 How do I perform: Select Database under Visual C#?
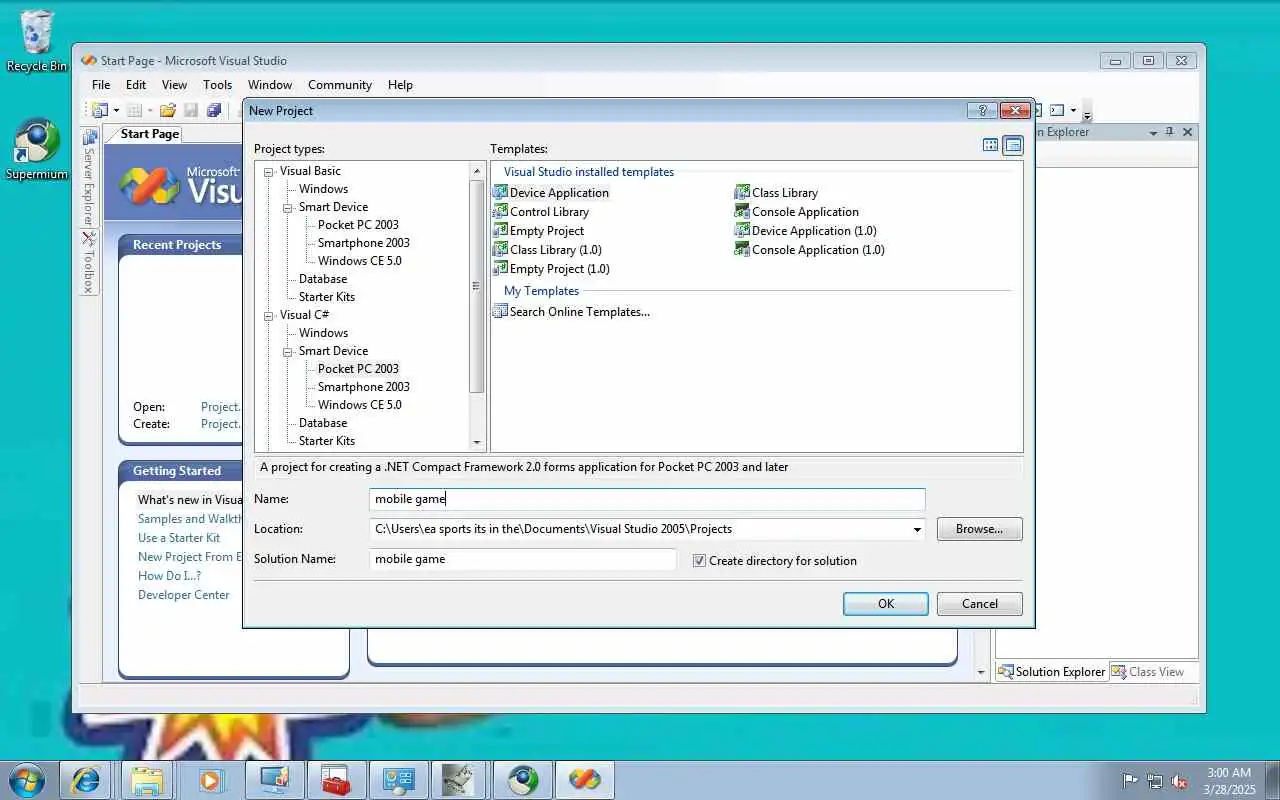coord(323,423)
